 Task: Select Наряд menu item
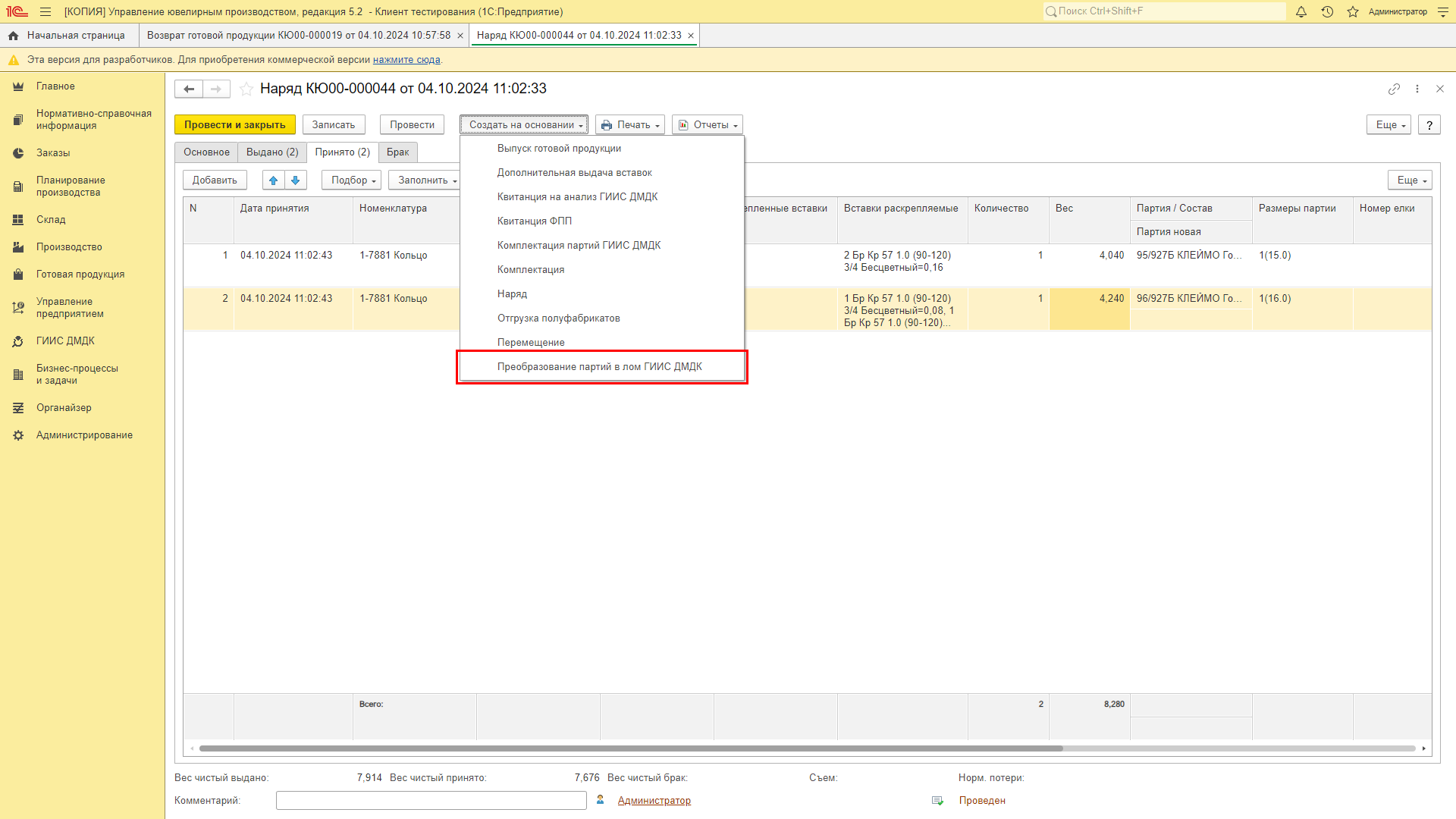pos(602,294)
